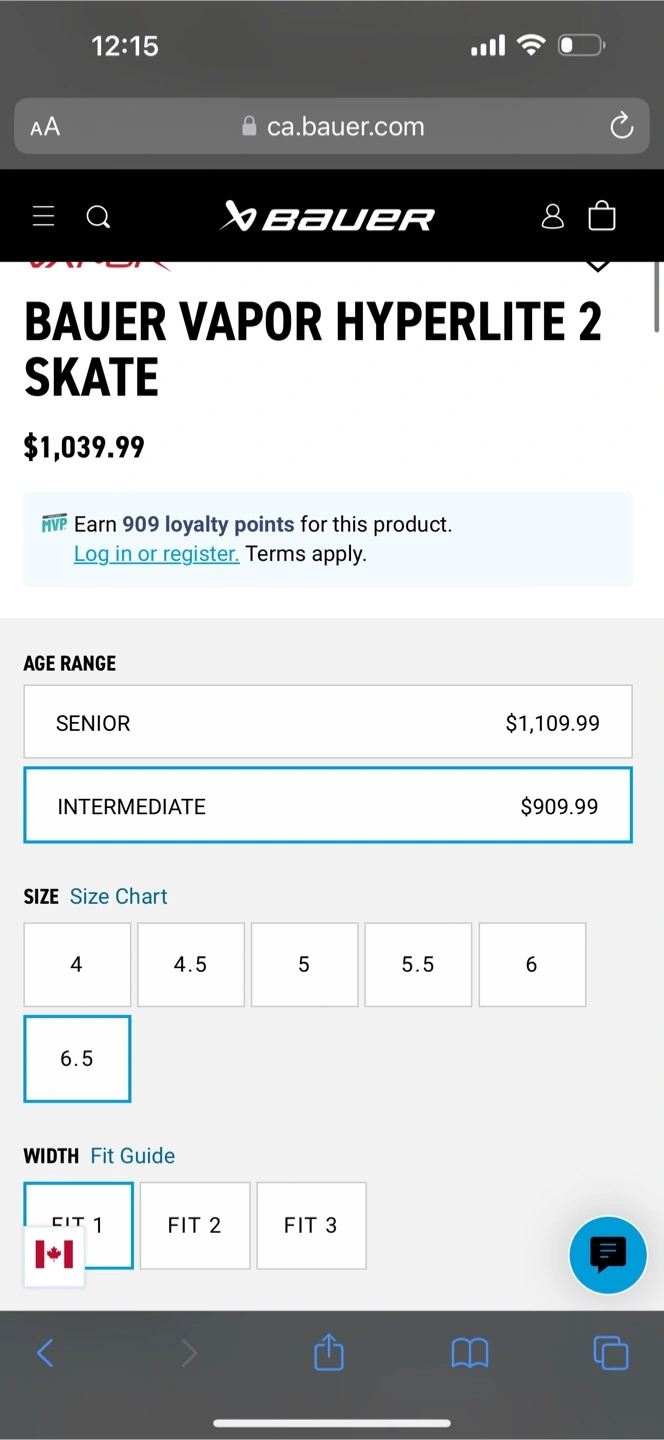Choose the Fit 2 width
Viewport: 664px width, 1440px height.
tap(195, 1225)
